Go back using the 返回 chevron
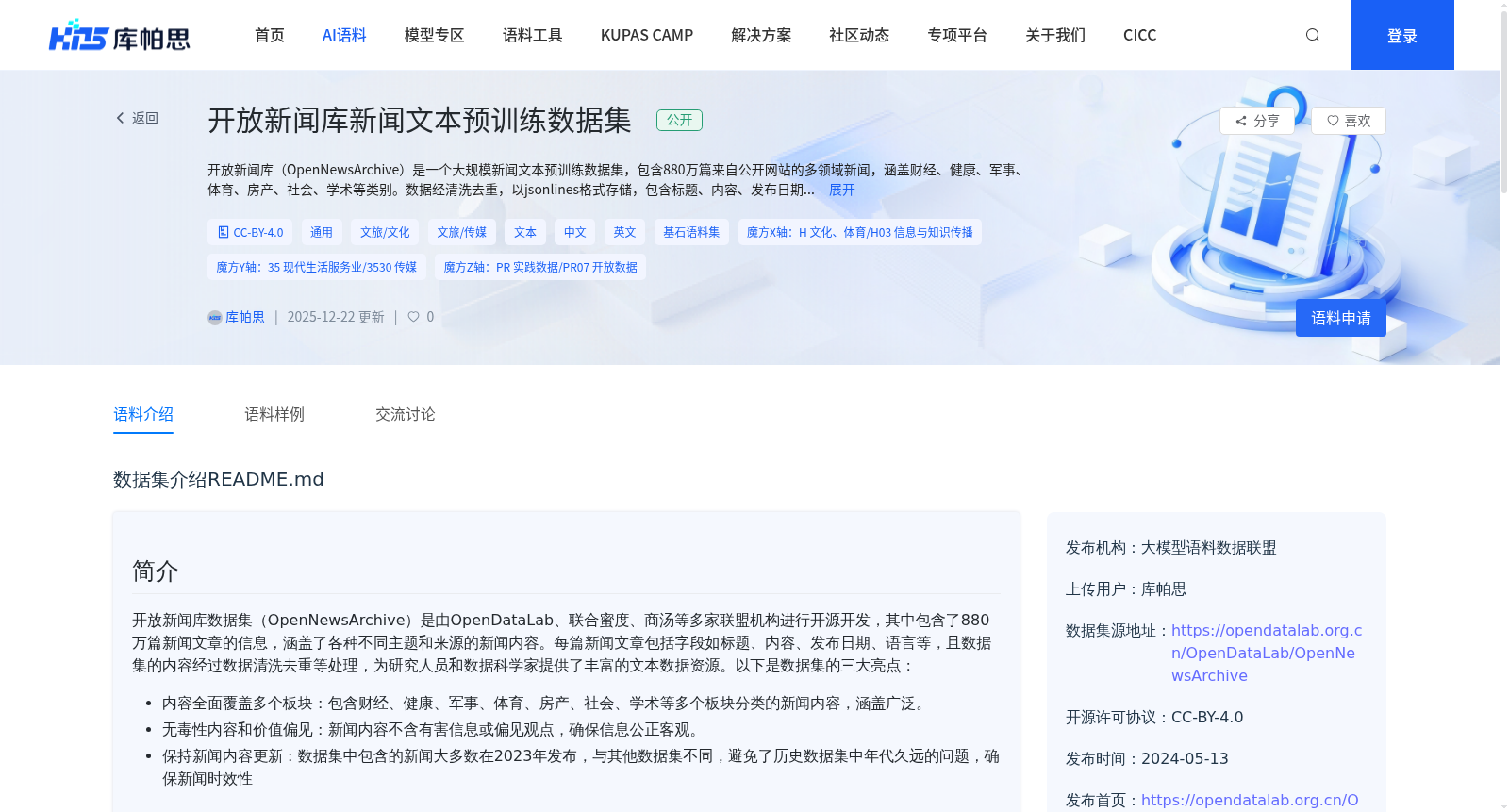Screen dimensions: 1509x812 (137, 118)
